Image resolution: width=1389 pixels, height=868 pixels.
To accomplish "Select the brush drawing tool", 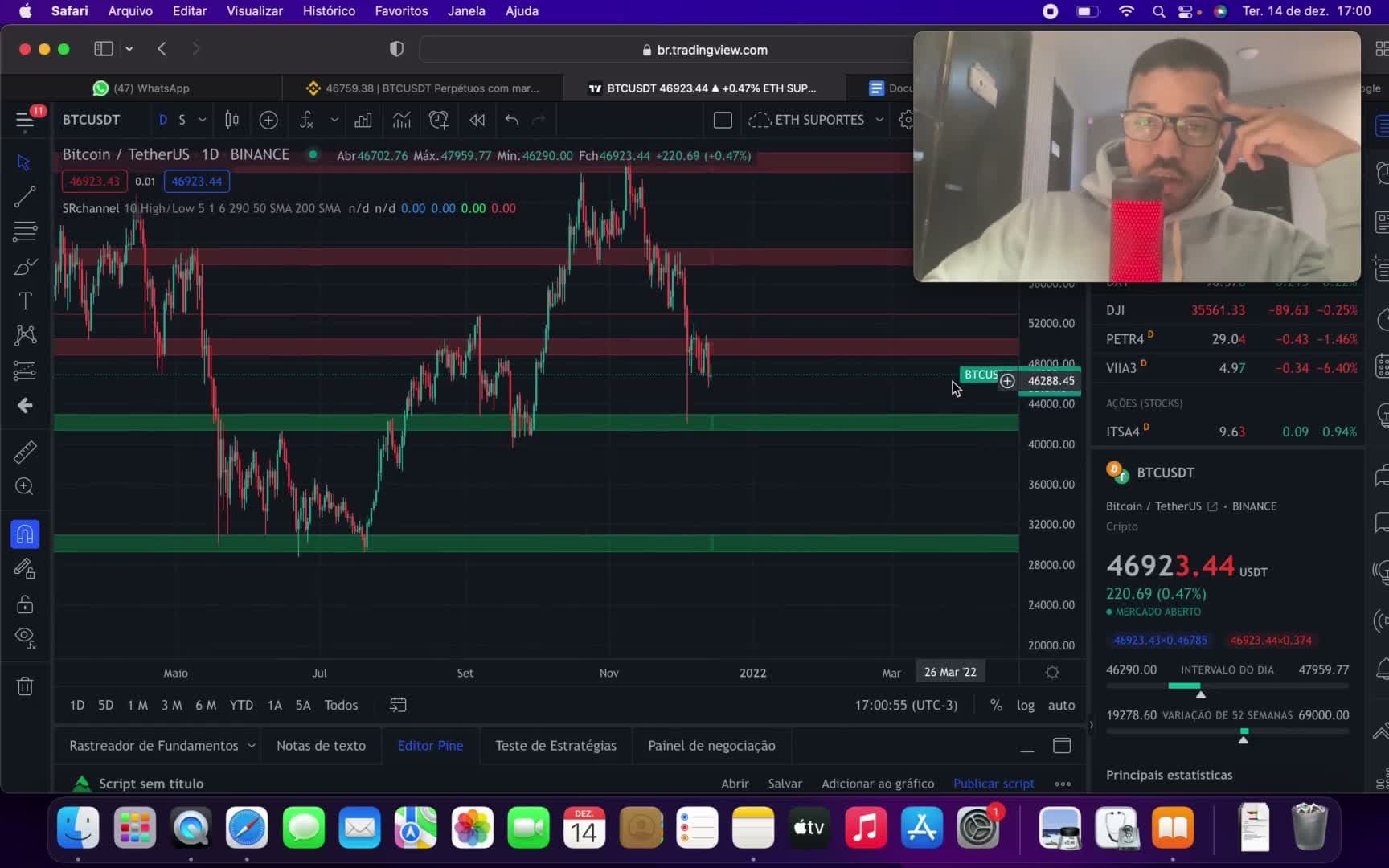I will pos(25,267).
